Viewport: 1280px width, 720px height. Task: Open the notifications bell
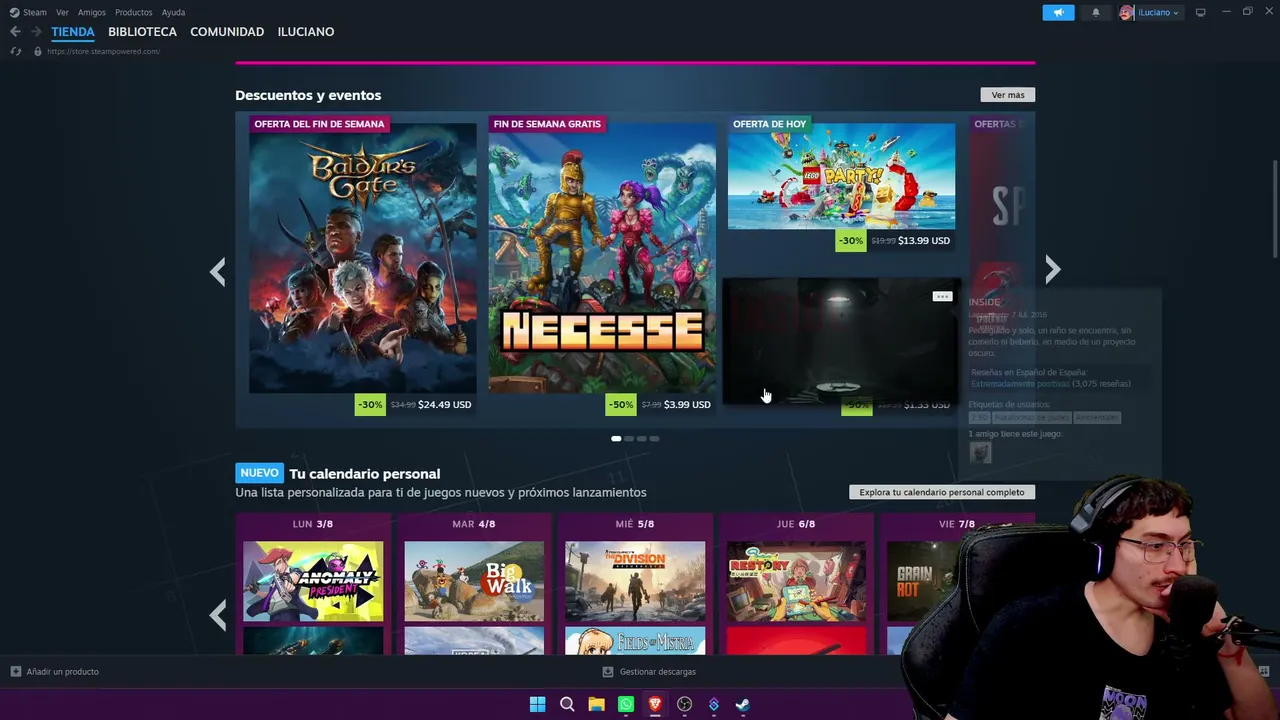(x=1096, y=12)
